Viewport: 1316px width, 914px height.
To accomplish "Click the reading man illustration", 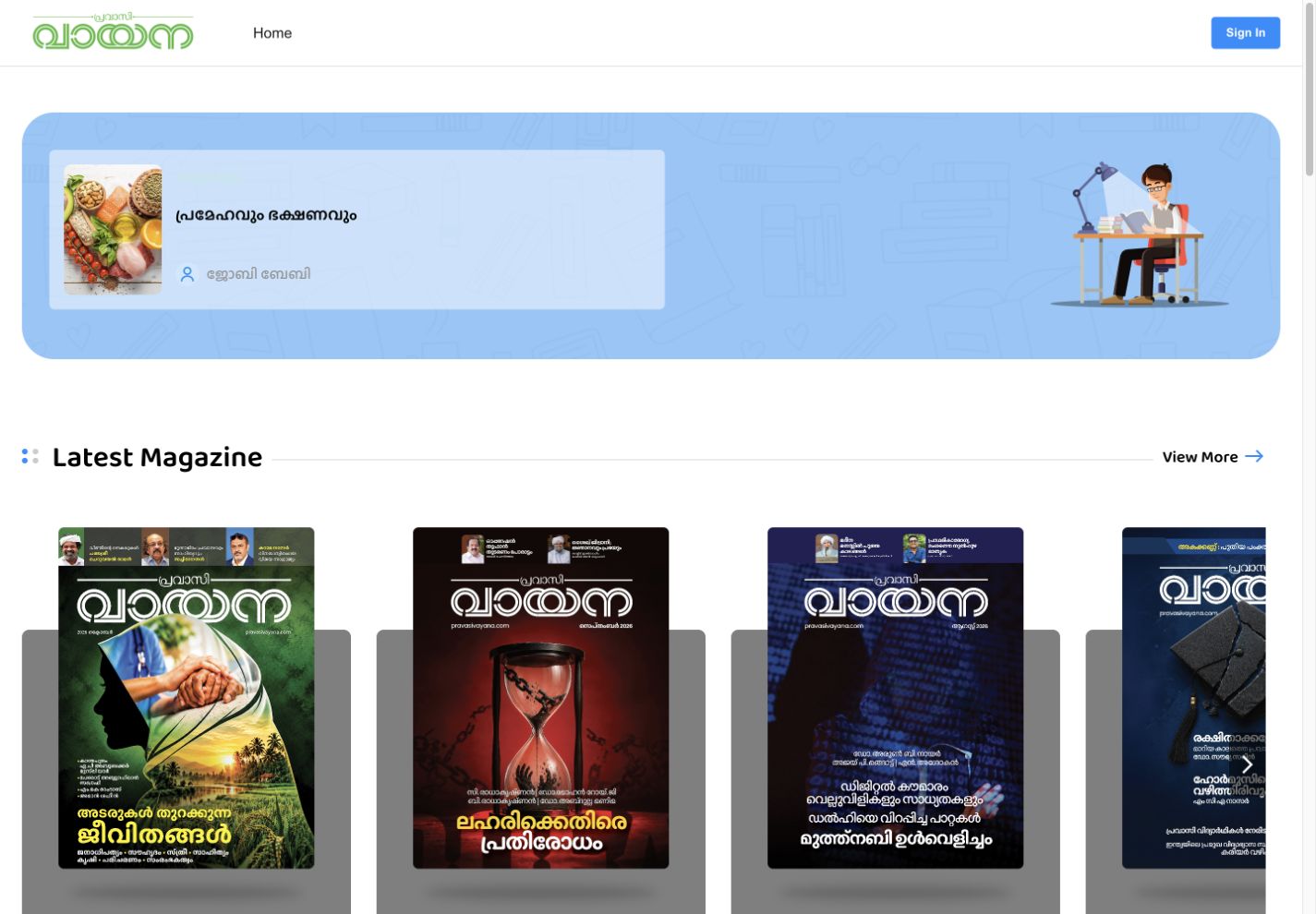I will (x=1141, y=235).
